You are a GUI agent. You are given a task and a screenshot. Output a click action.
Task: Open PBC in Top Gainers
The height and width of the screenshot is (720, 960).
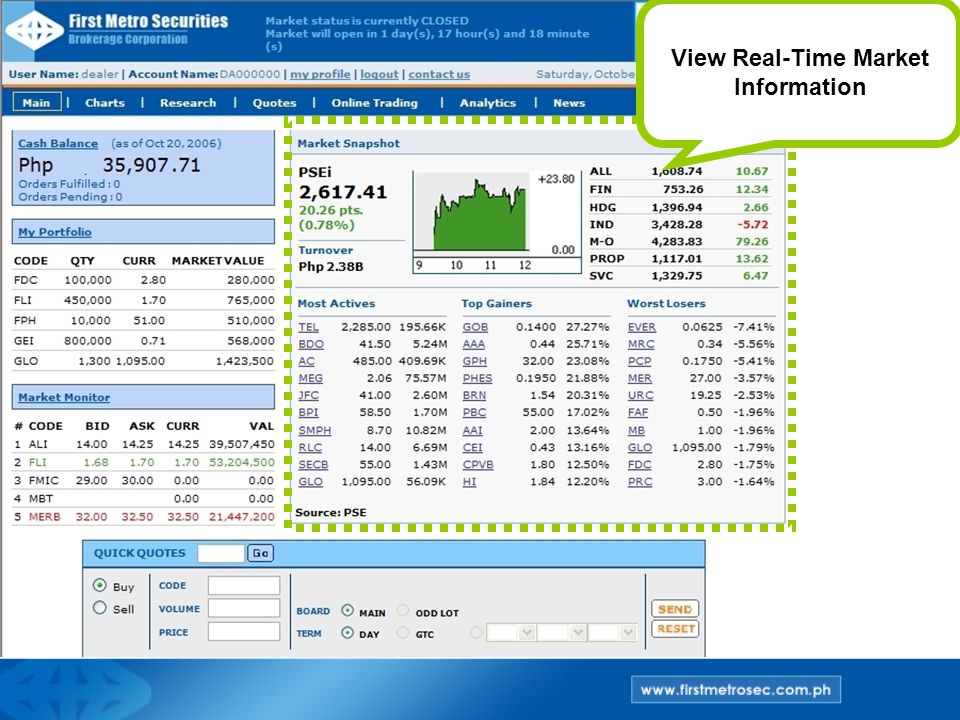(474, 413)
